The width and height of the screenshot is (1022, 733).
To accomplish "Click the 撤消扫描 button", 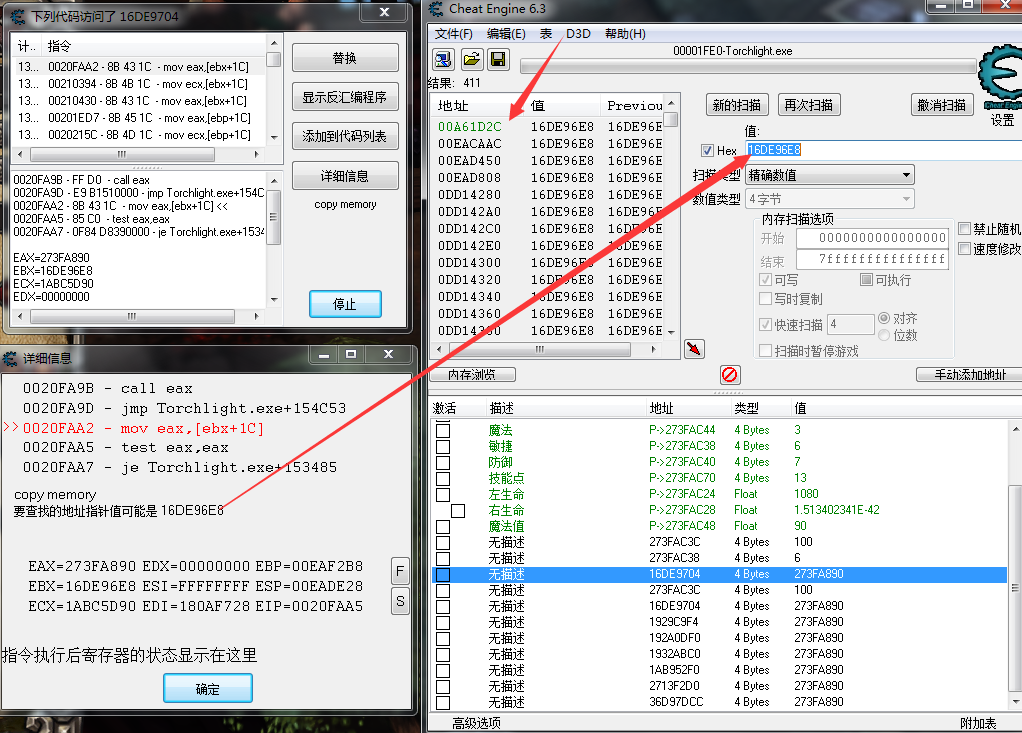I will pos(942,105).
